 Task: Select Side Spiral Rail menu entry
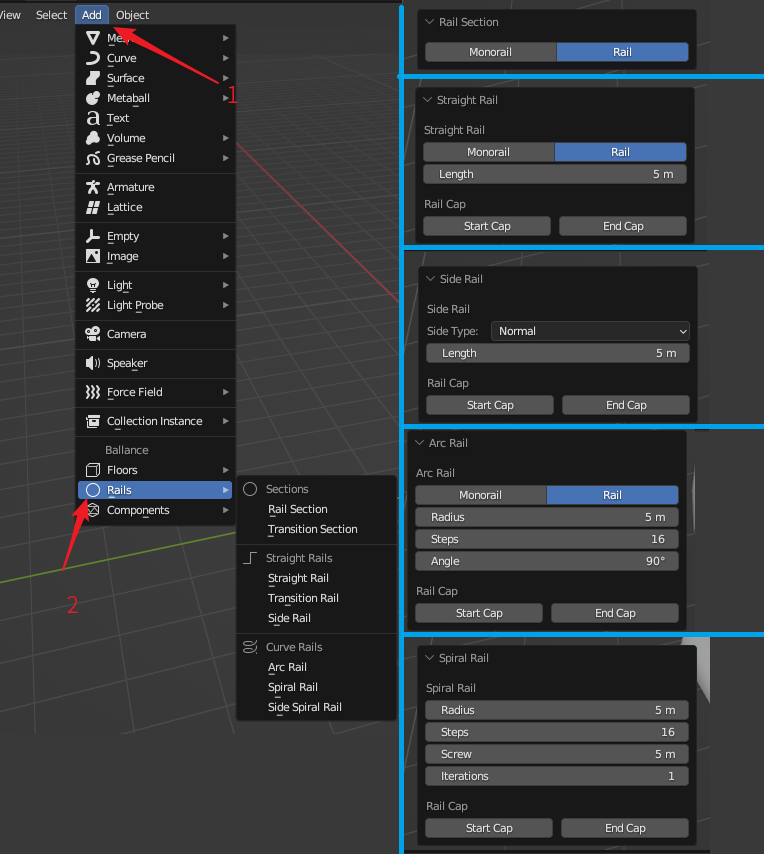point(304,707)
